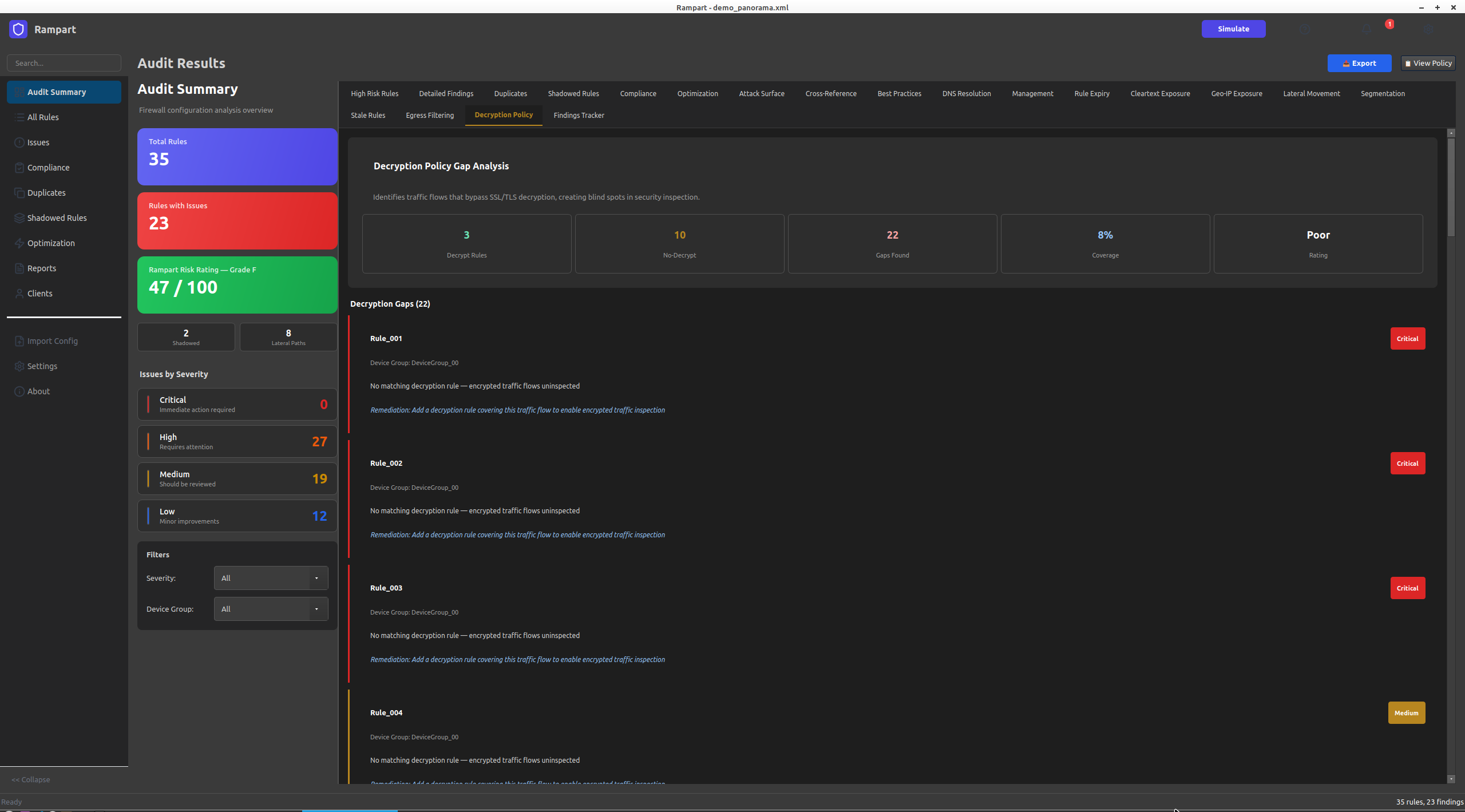Open the help question-mark icon in header
The width and height of the screenshot is (1465, 812).
pyautogui.click(x=1305, y=29)
